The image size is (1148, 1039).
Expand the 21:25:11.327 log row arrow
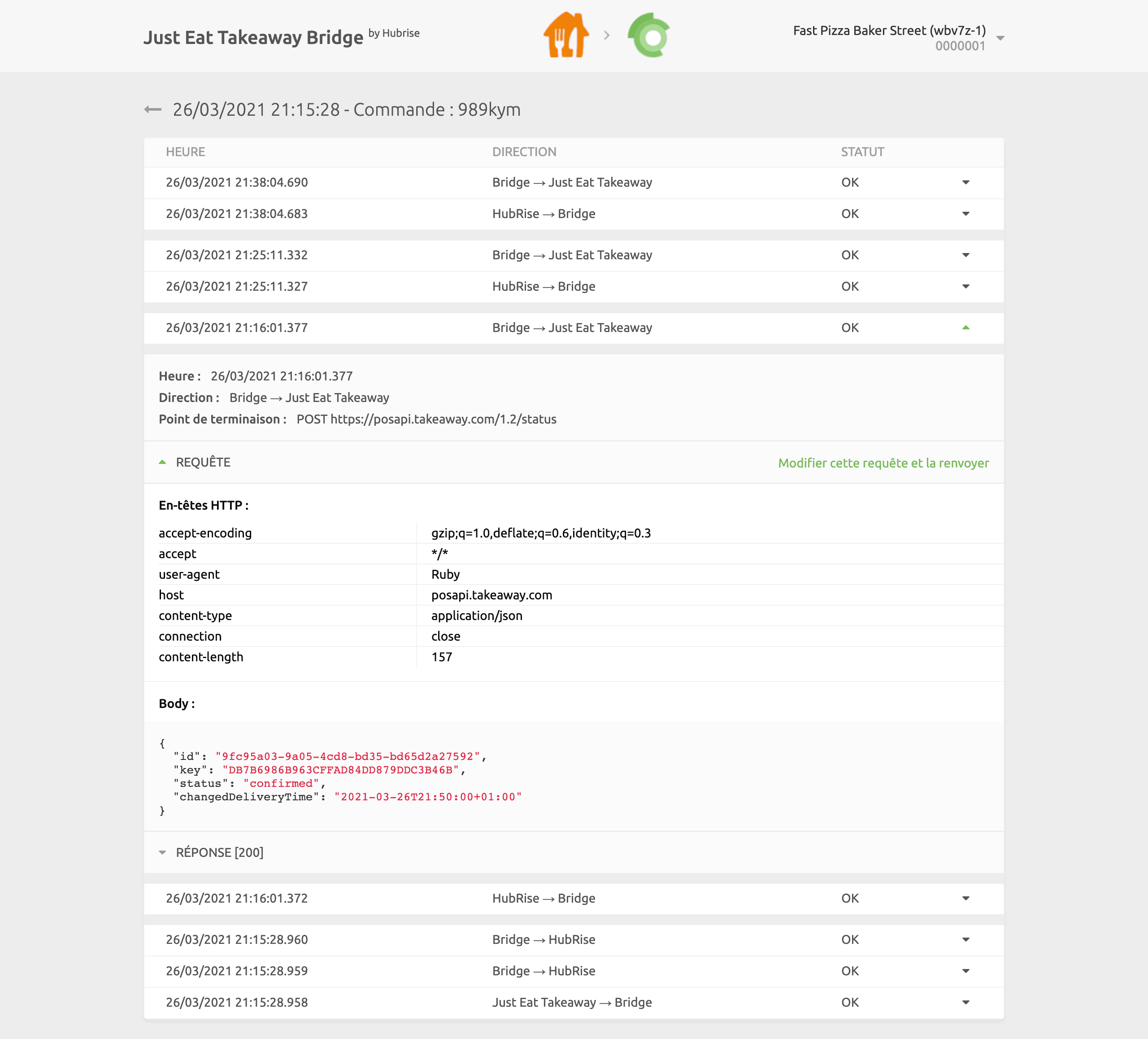point(966,286)
